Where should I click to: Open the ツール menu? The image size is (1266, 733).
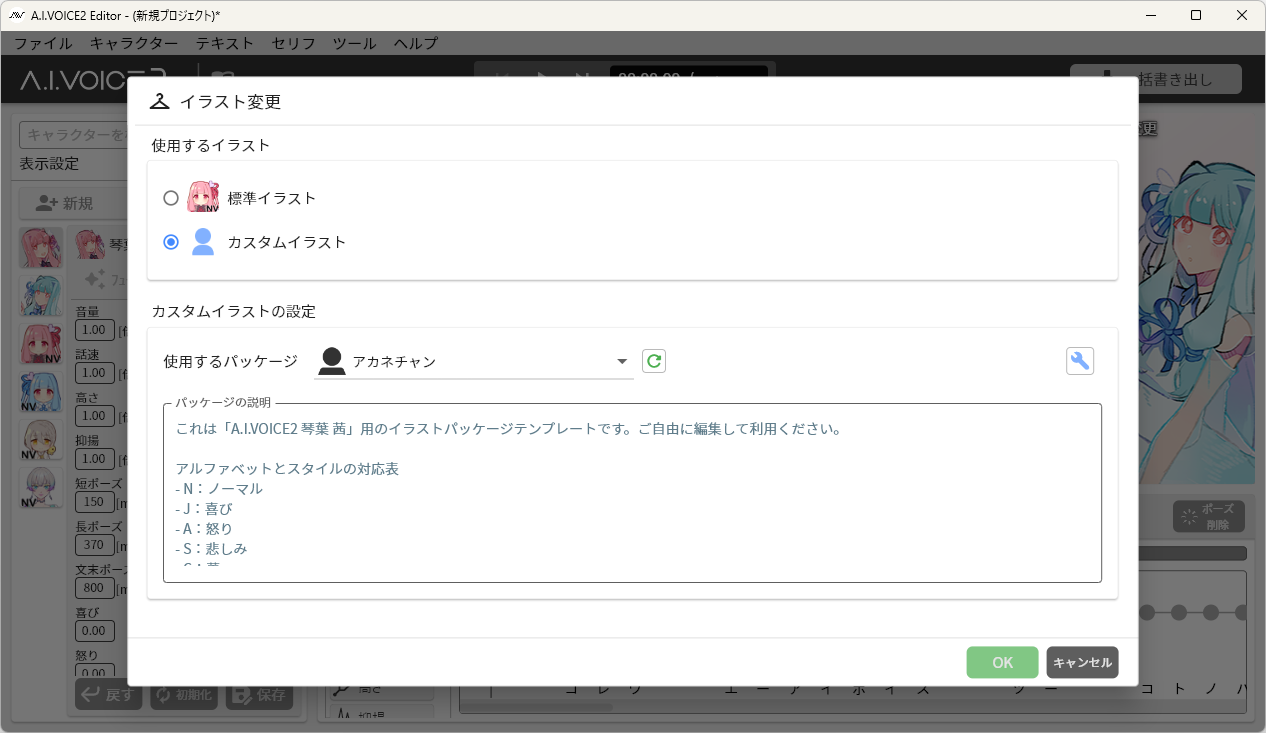pyautogui.click(x=354, y=43)
